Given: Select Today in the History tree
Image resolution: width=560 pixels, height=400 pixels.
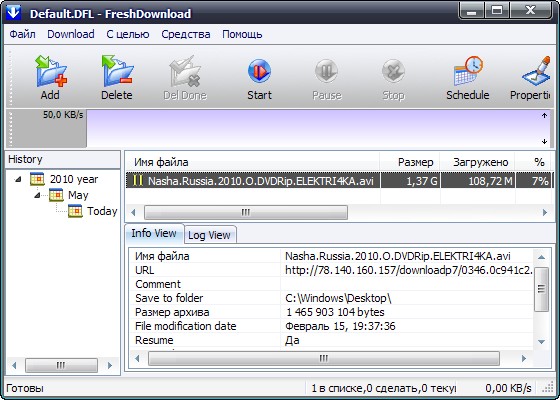Looking at the screenshot, I should click(x=102, y=211).
